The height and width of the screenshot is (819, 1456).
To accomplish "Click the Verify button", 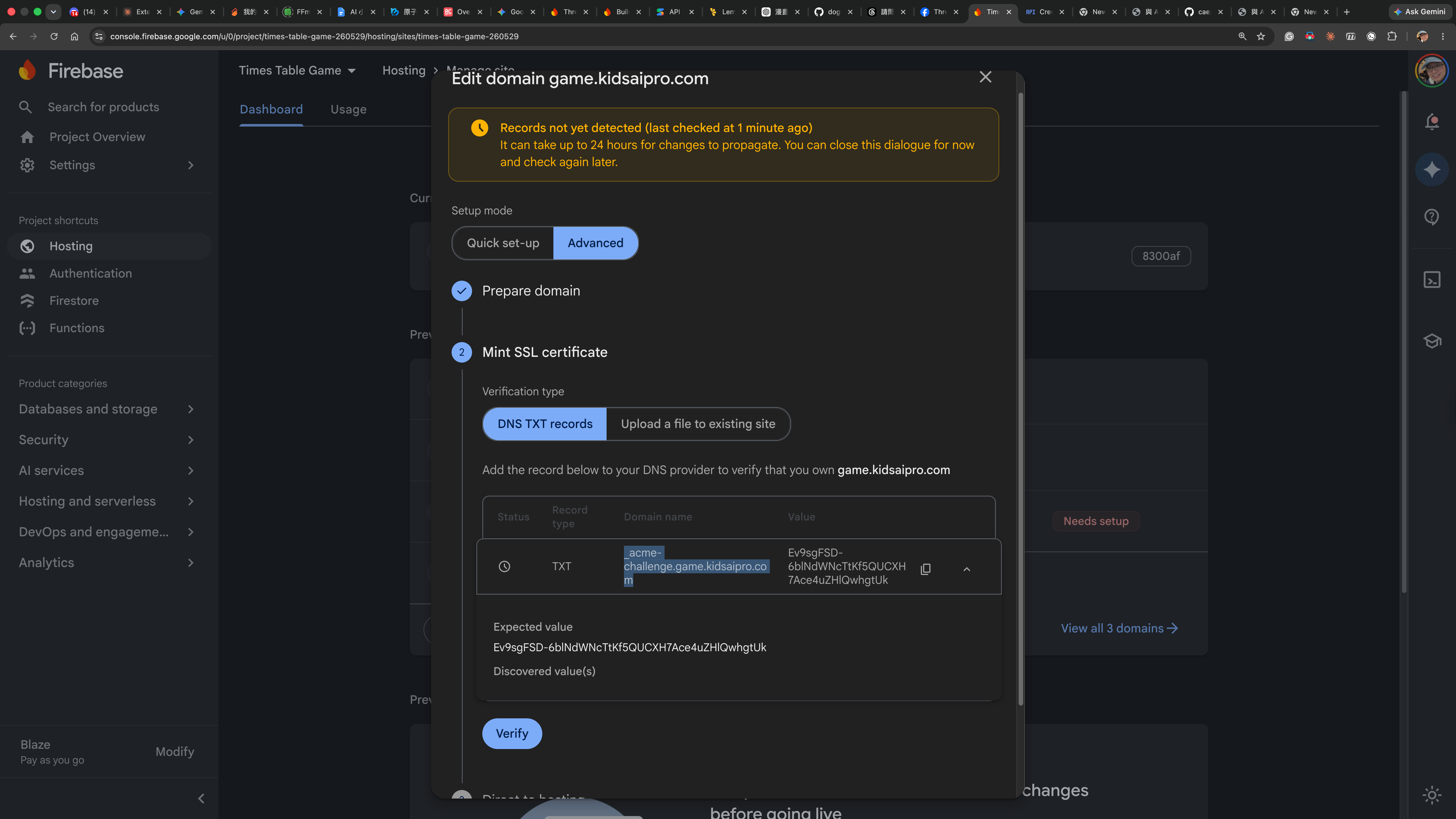I will pos(512,734).
